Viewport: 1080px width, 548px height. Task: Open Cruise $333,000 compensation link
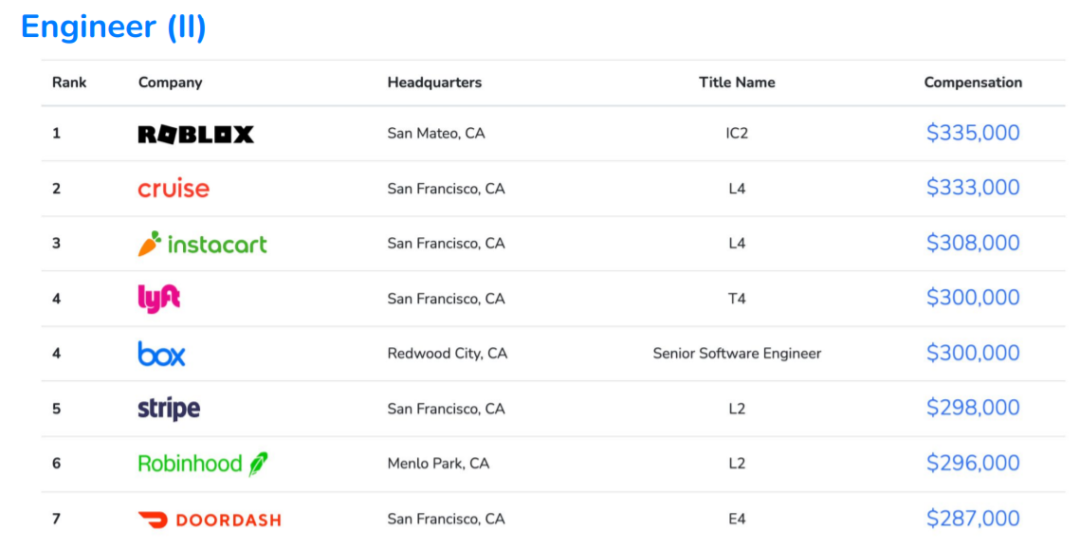pos(972,188)
